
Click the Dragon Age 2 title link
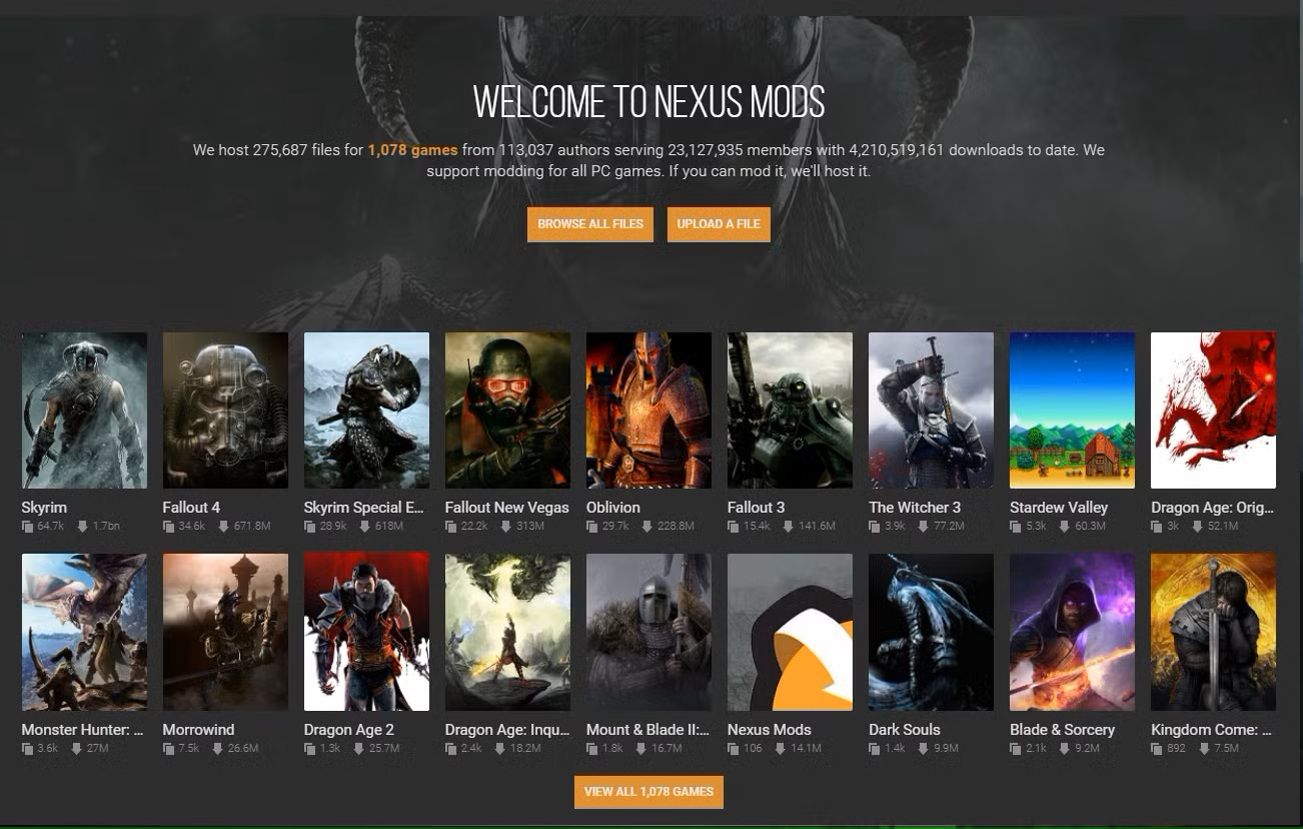(349, 730)
